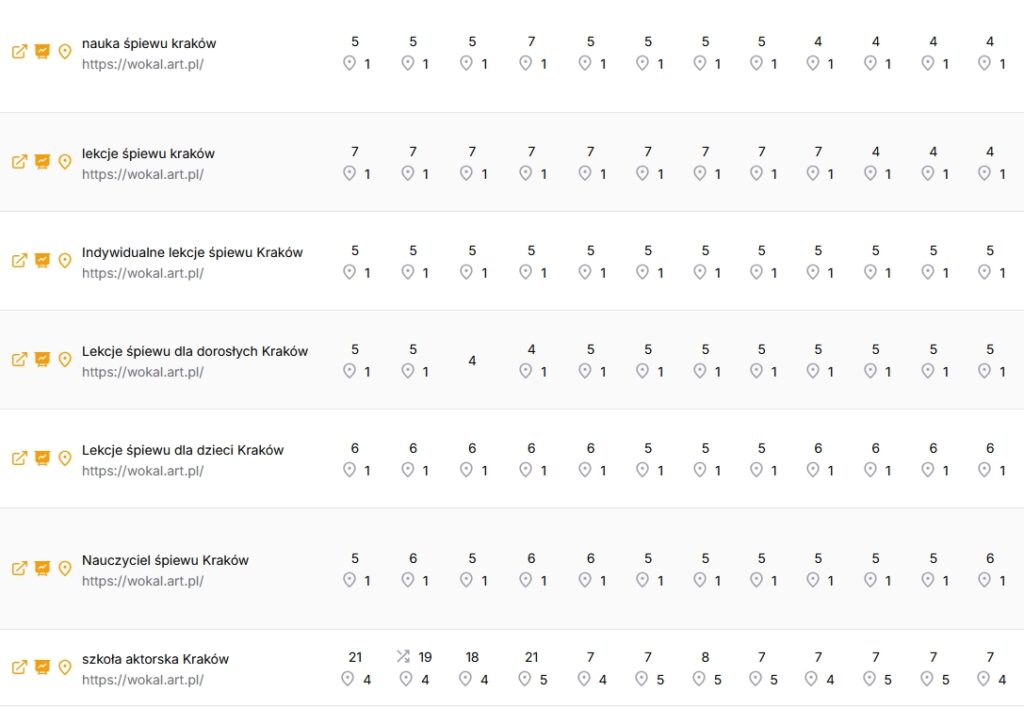
Task: Click location pin for 'Nauczyciel śpiewu Kraków'
Action: pyautogui.click(x=65, y=569)
